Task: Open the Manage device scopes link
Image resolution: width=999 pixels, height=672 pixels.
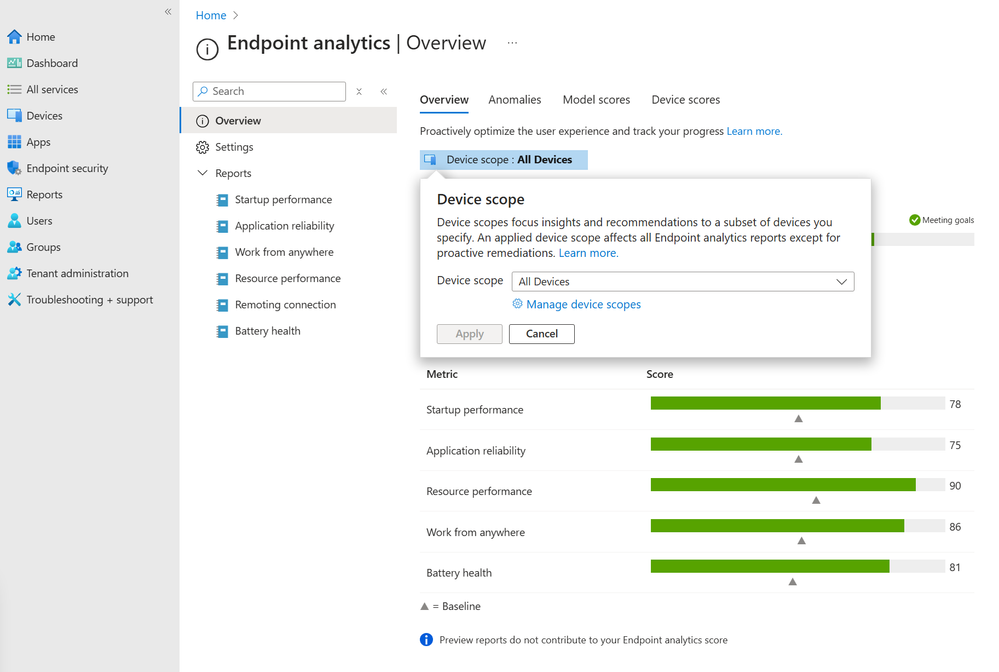Action: tap(583, 304)
